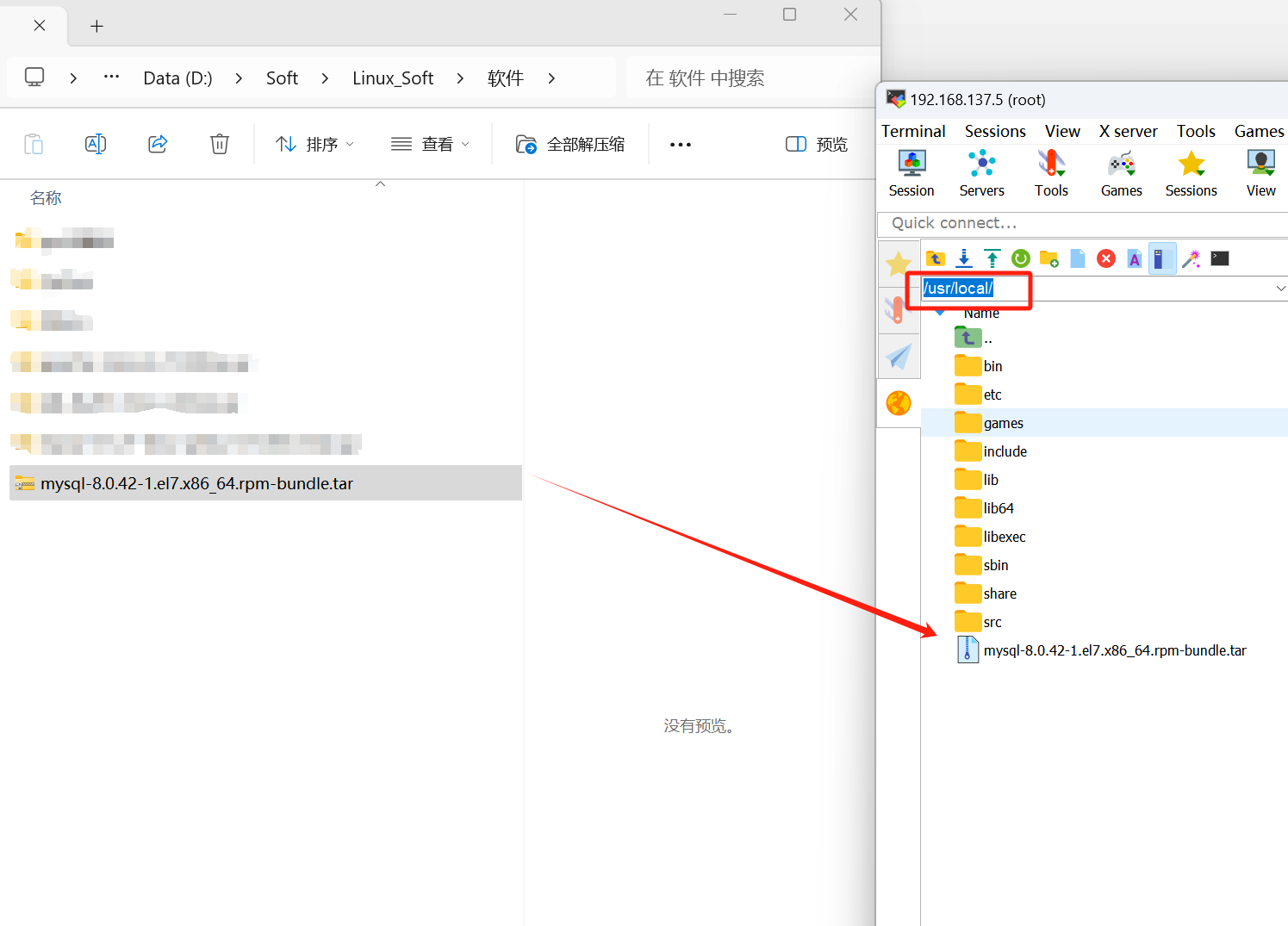The width and height of the screenshot is (1288, 926).
Task: Click the trash delete icon in Explorer
Action: click(220, 144)
